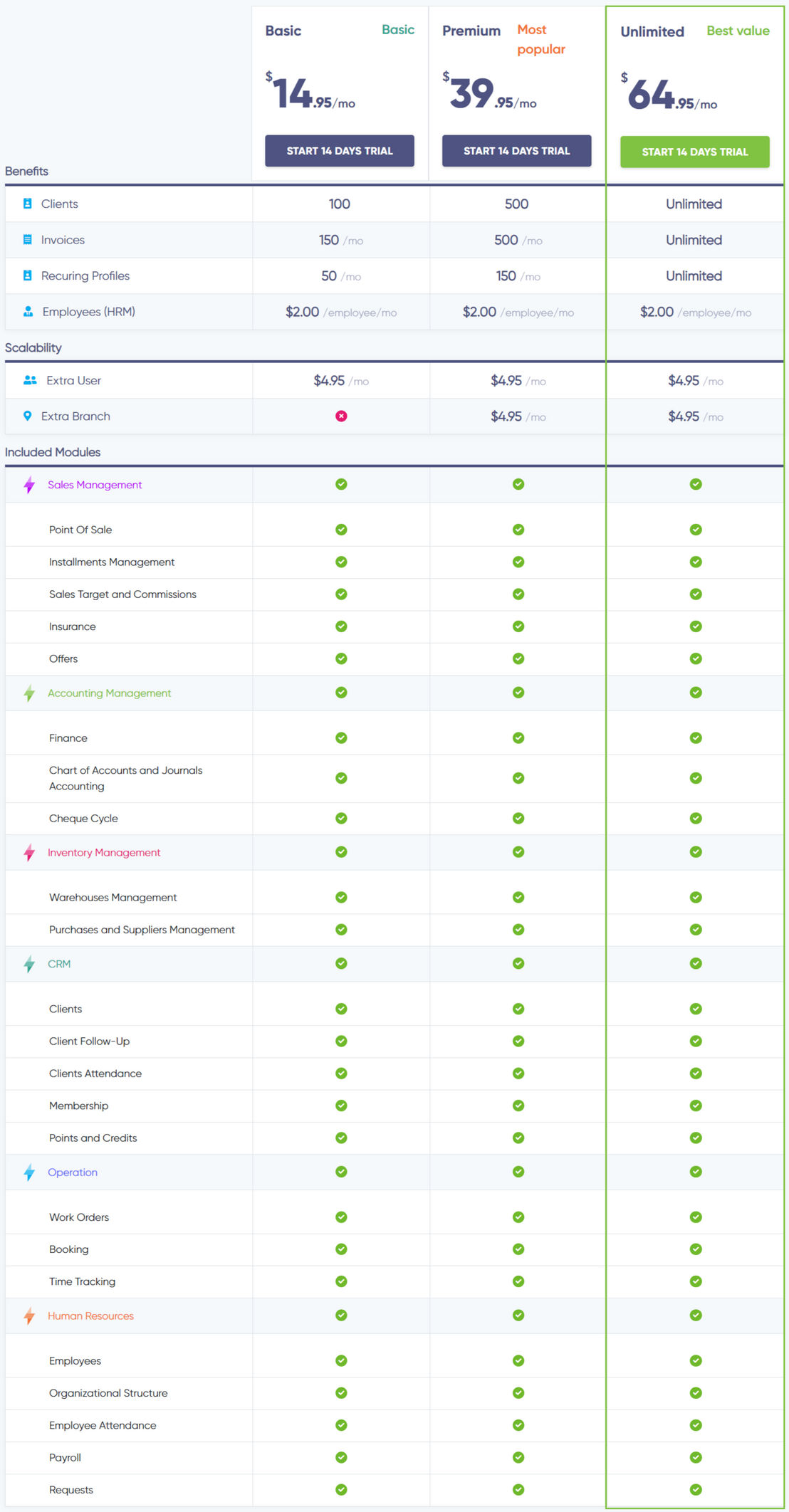
Task: Start the Basic plan 14 days trial
Action: coord(340,151)
